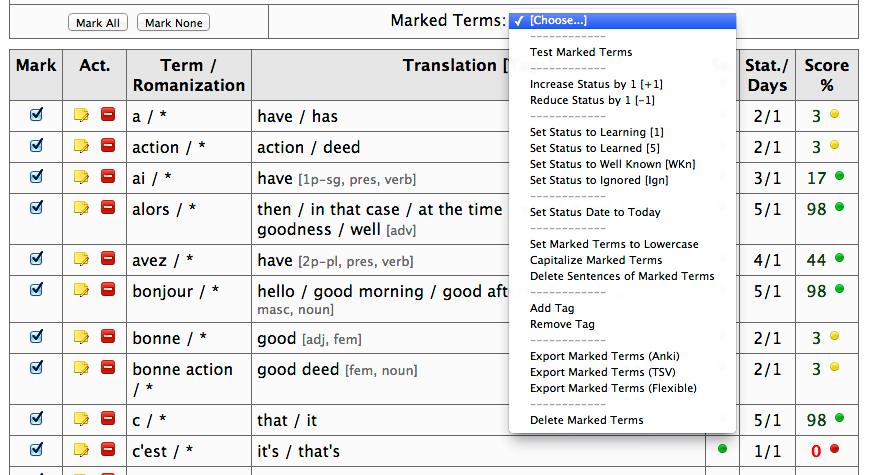Click the edit note icon for 'alors'
The height and width of the screenshot is (475, 873).
(82, 209)
